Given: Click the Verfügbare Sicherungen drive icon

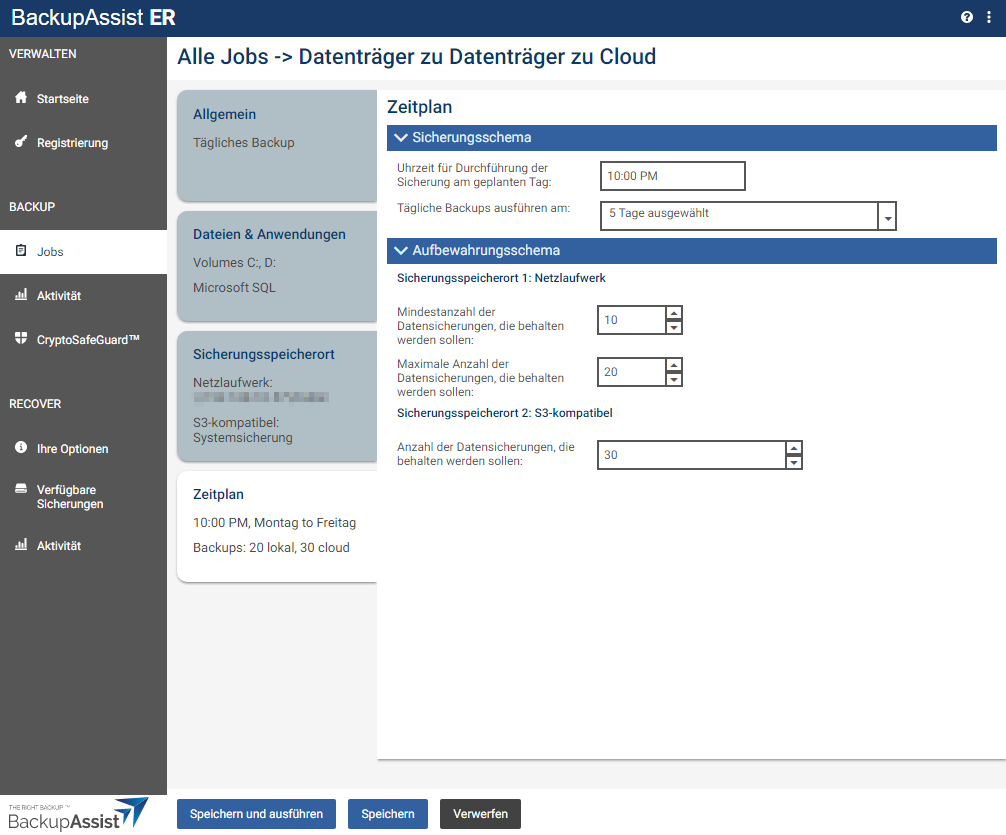Looking at the screenshot, I should pos(21,490).
